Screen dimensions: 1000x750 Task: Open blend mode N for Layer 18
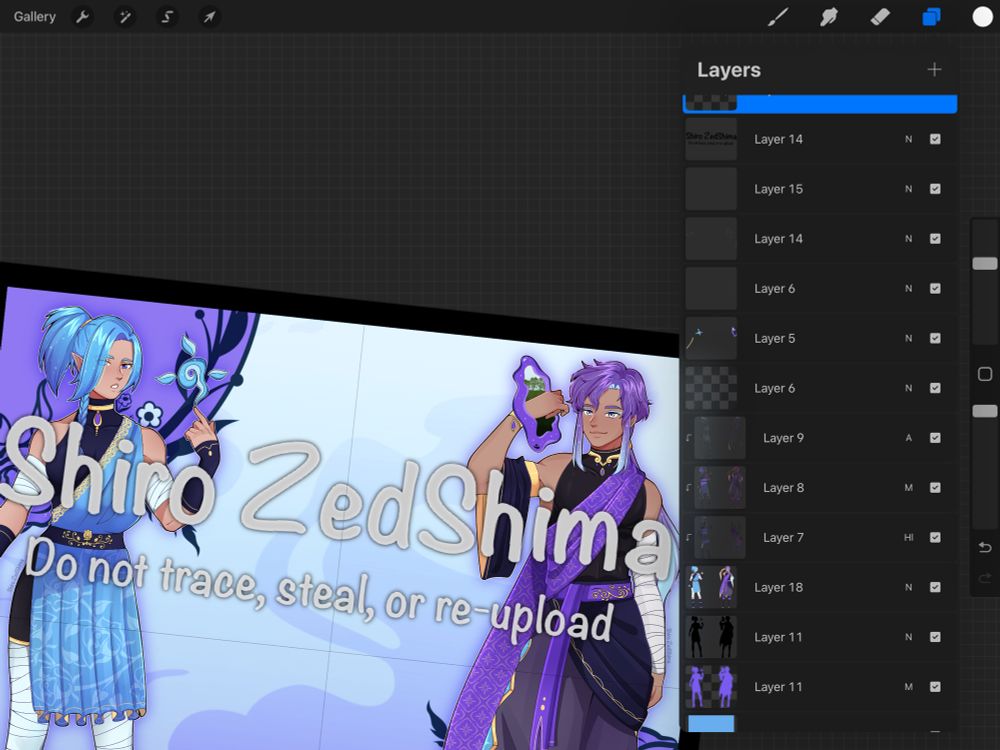908,587
